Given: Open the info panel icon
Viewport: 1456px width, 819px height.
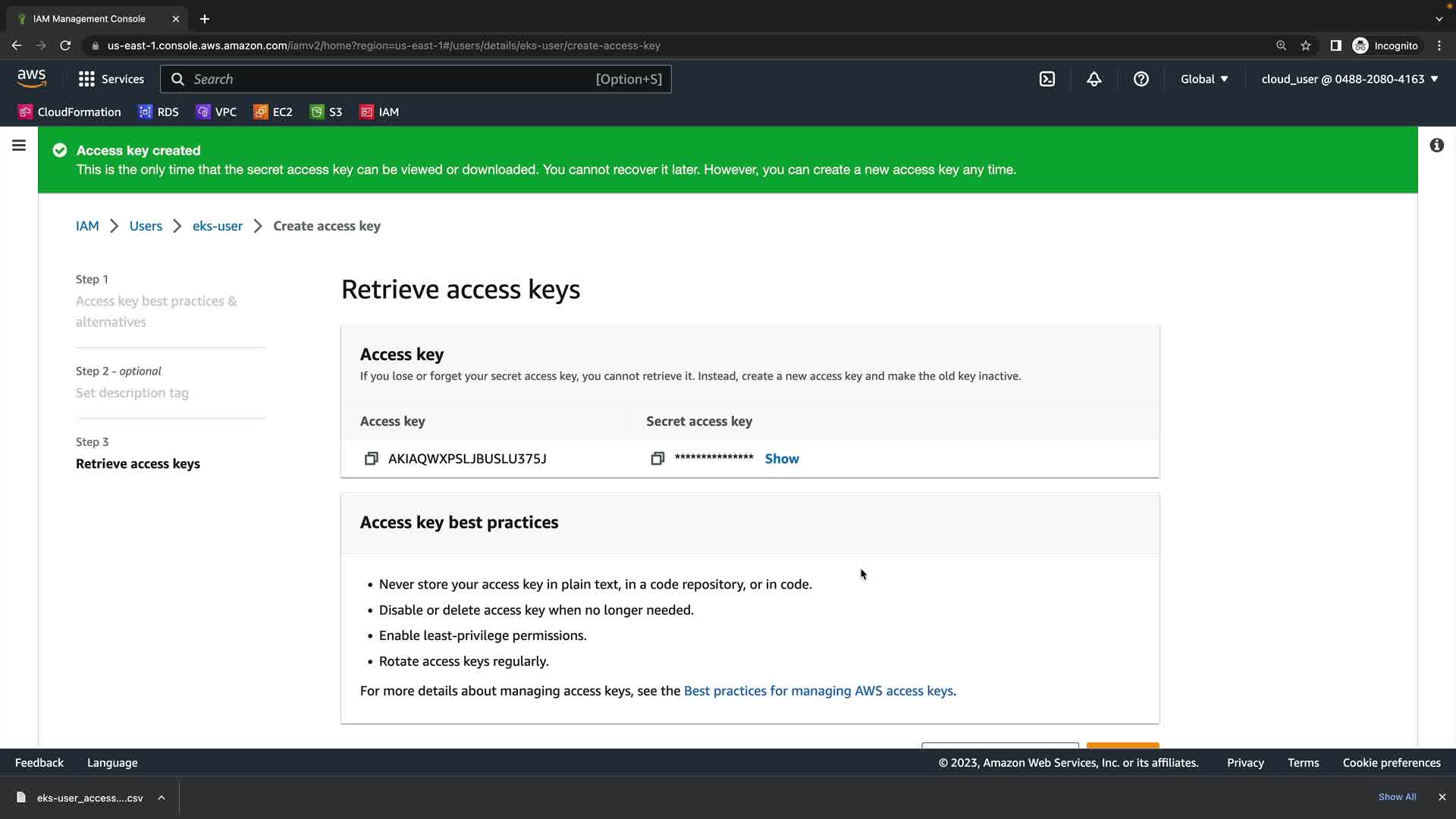Looking at the screenshot, I should click(x=1436, y=146).
